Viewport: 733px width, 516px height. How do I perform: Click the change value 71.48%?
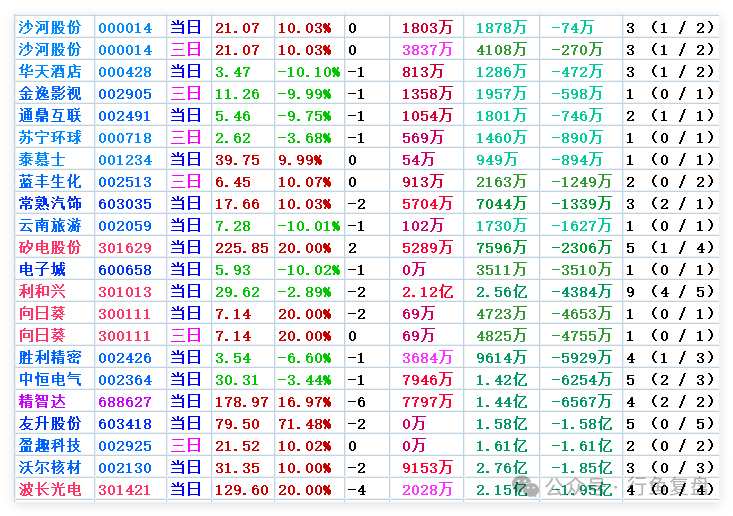(304, 424)
